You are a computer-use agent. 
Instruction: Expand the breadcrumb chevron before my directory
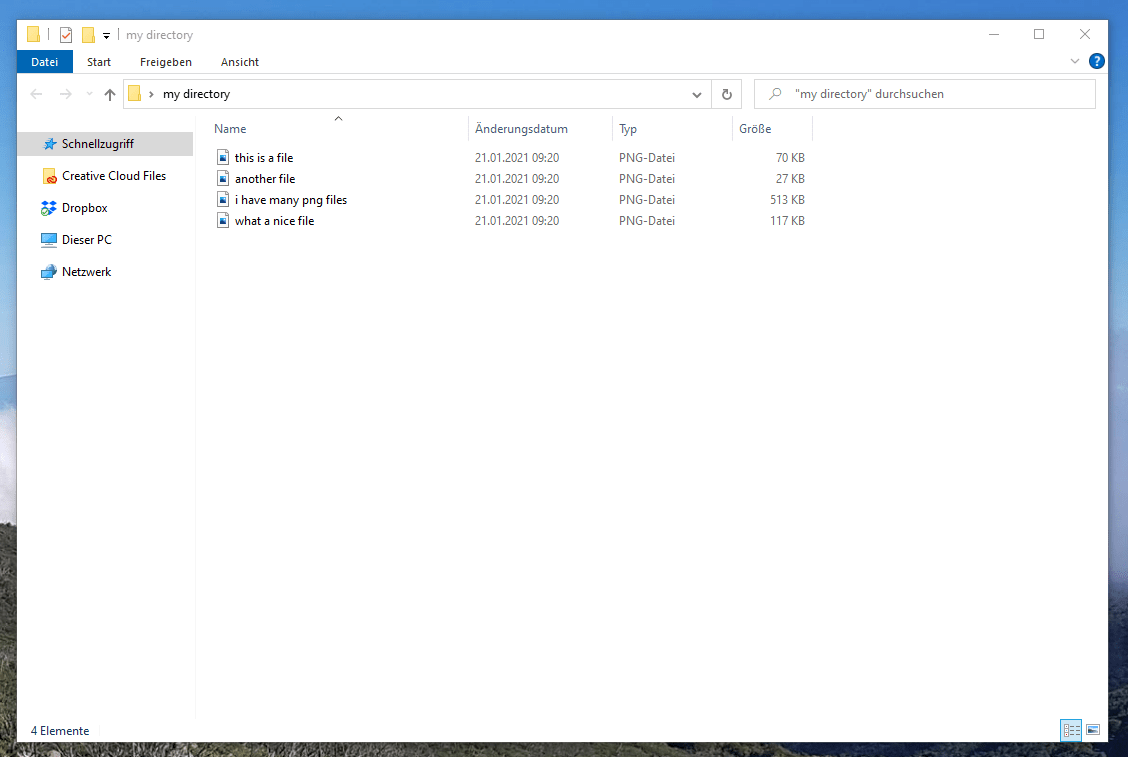[151, 94]
